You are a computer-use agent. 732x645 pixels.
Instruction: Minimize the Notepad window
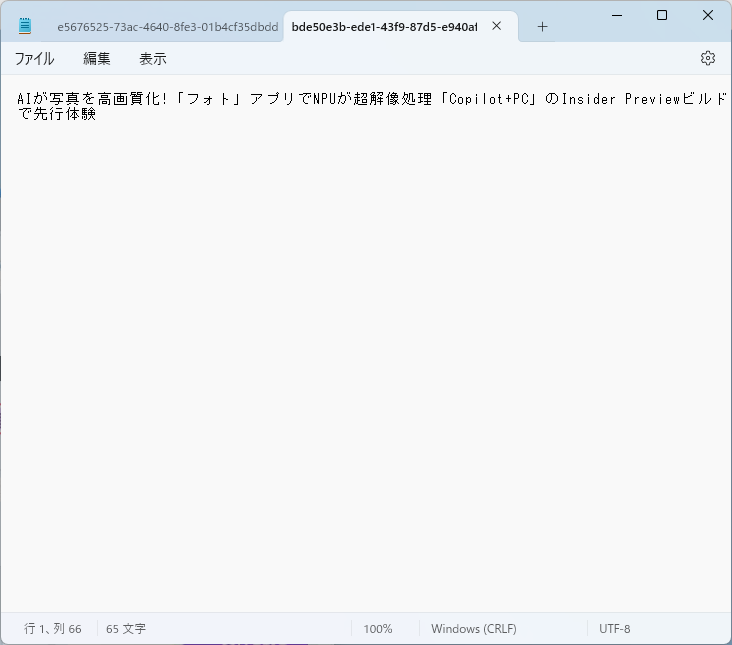click(x=617, y=15)
